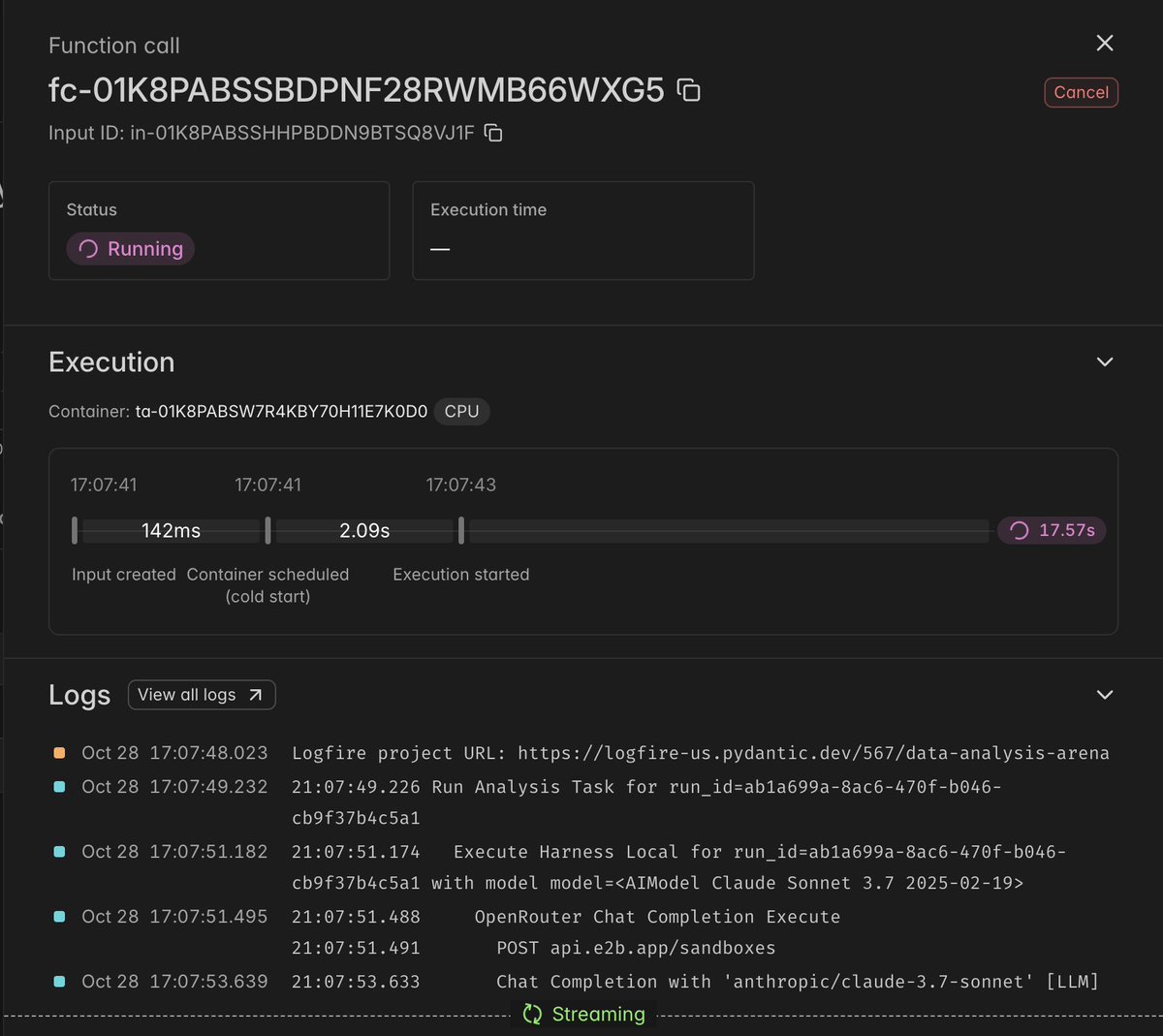The height and width of the screenshot is (1036, 1163).
Task: Click the 17:07:43 timestamp above timeline
Action: [461, 485]
